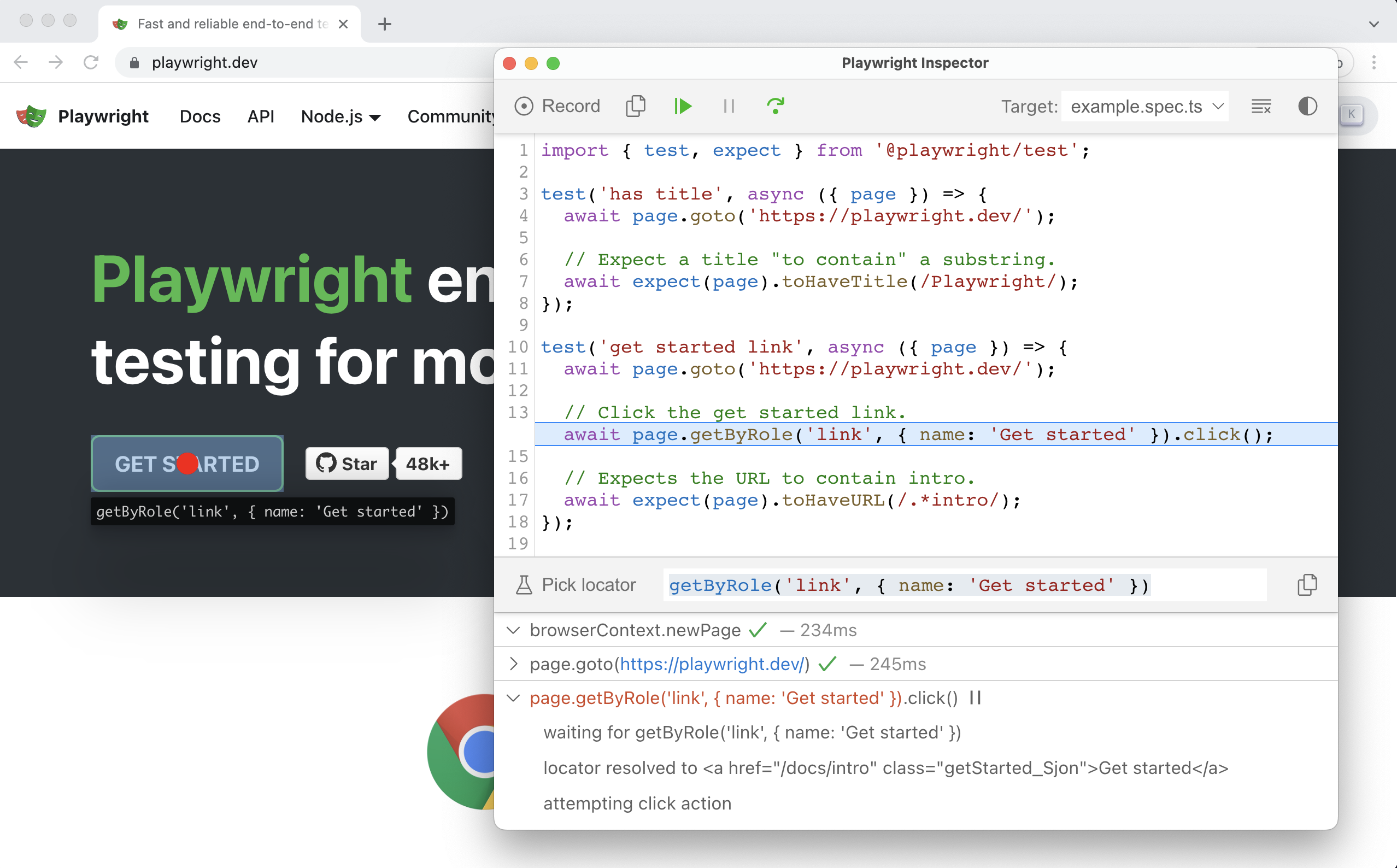
Task: Open the Docs navigation item
Action: pos(199,116)
